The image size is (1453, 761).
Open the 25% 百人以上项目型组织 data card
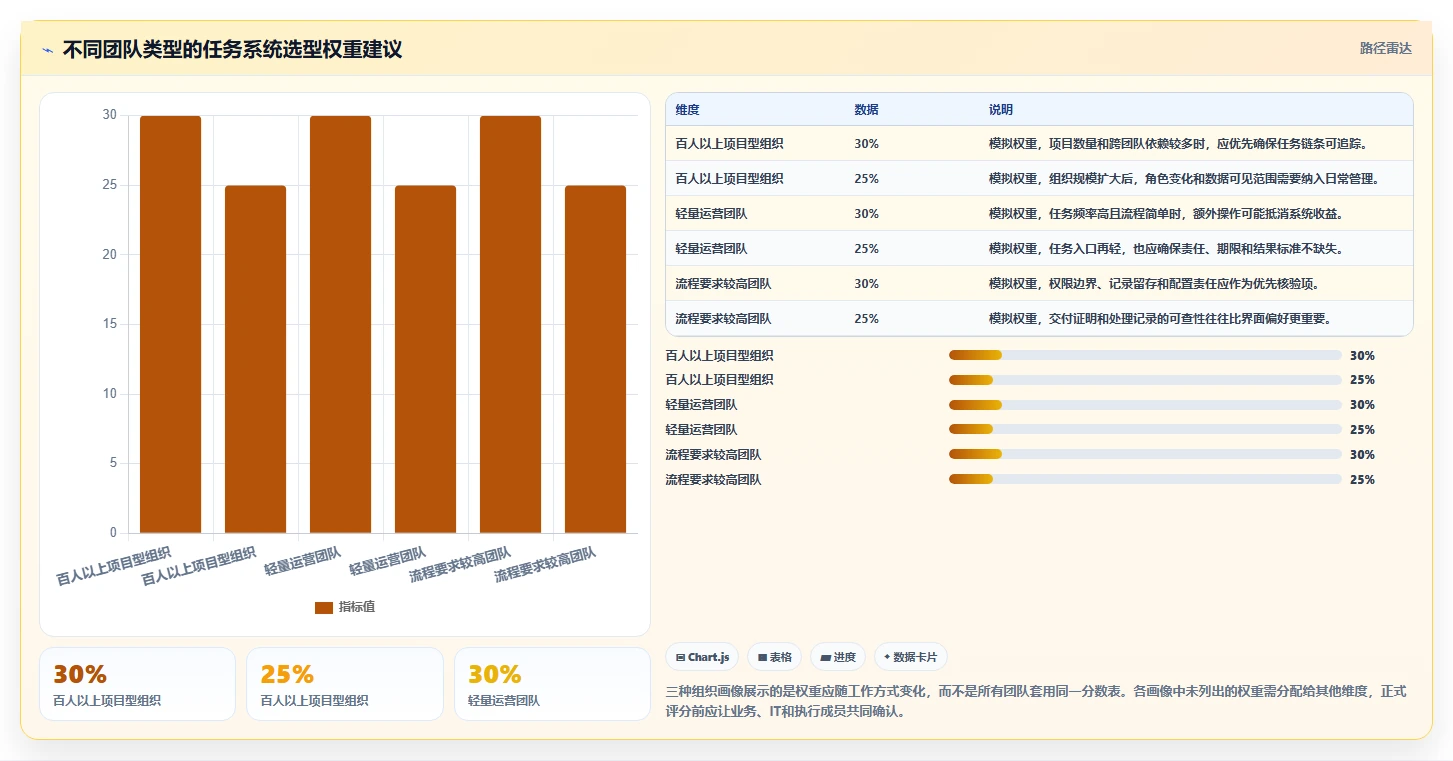coord(345,684)
